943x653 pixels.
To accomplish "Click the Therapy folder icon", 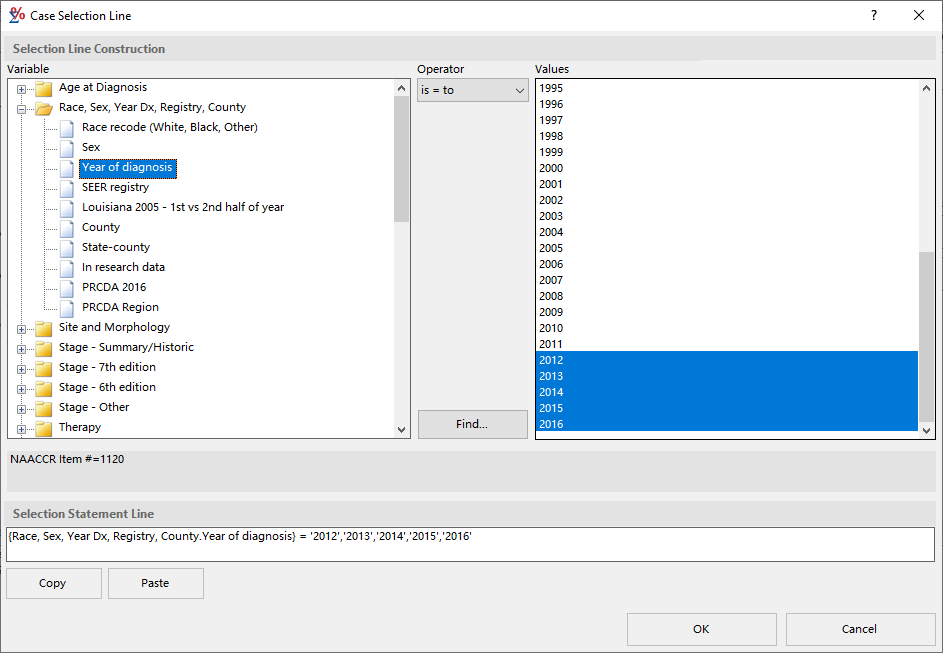I will pyautogui.click(x=43, y=428).
